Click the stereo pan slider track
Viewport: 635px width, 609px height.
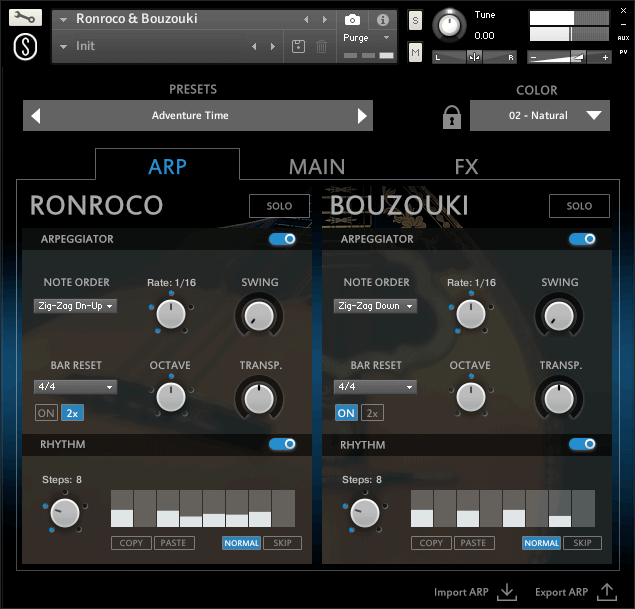474,57
